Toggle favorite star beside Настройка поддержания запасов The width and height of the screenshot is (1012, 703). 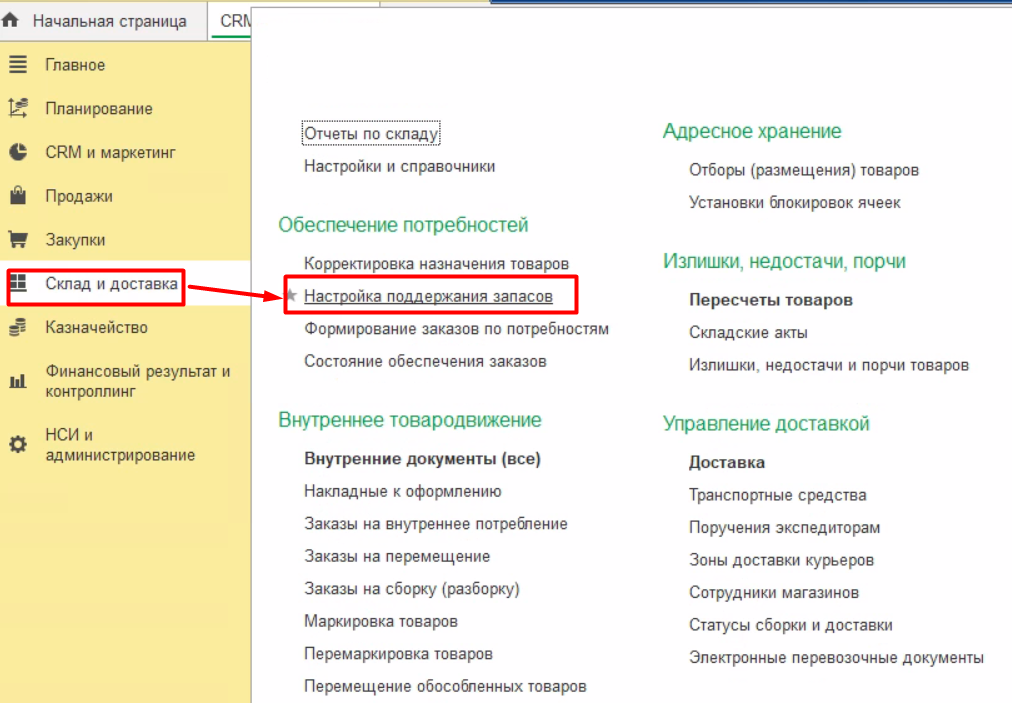click(291, 297)
